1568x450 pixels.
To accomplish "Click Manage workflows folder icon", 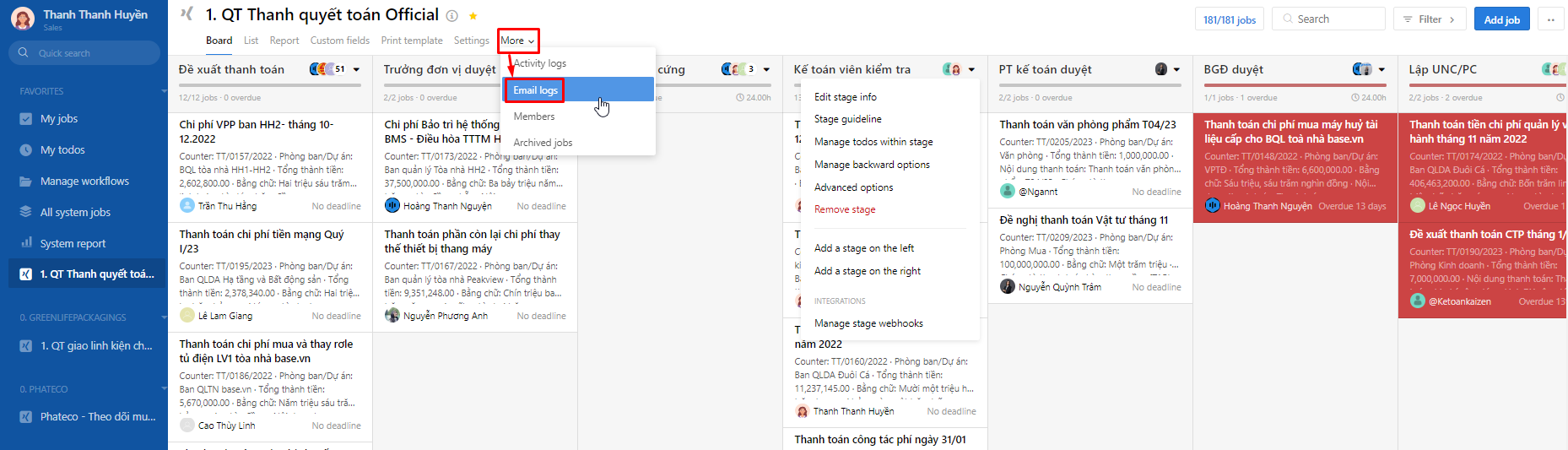I will [x=25, y=182].
